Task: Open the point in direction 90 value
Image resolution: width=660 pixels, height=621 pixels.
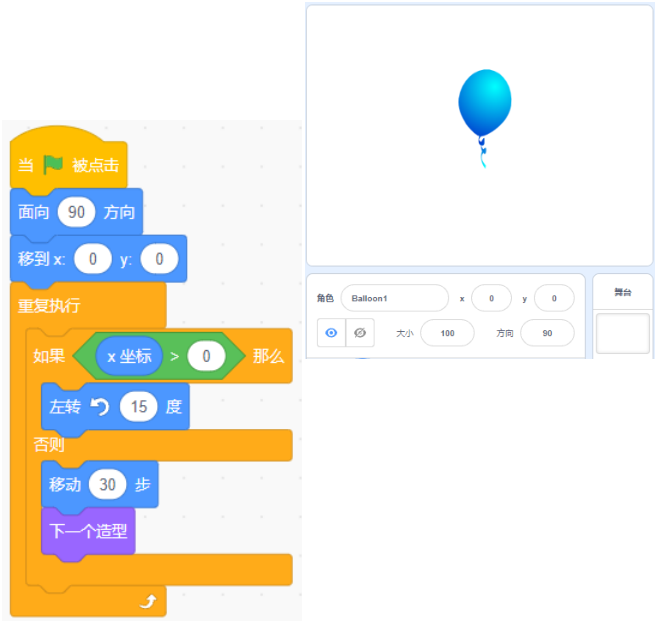Action: pyautogui.click(x=76, y=212)
